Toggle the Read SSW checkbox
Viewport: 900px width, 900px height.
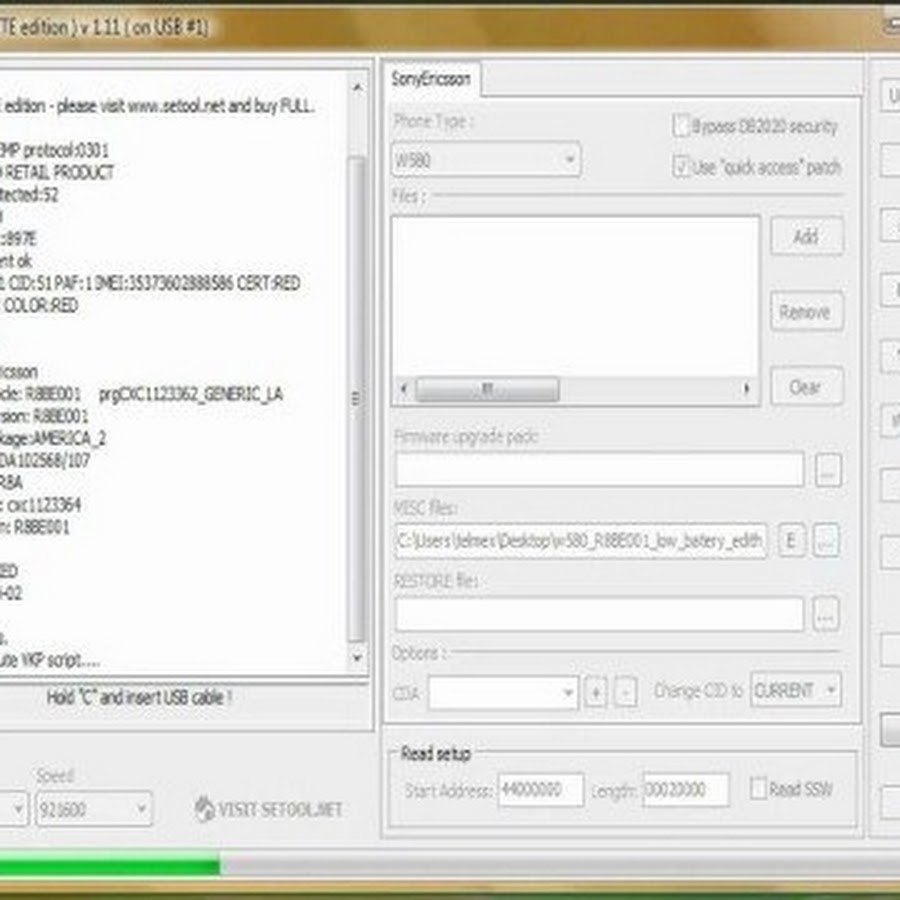[759, 789]
